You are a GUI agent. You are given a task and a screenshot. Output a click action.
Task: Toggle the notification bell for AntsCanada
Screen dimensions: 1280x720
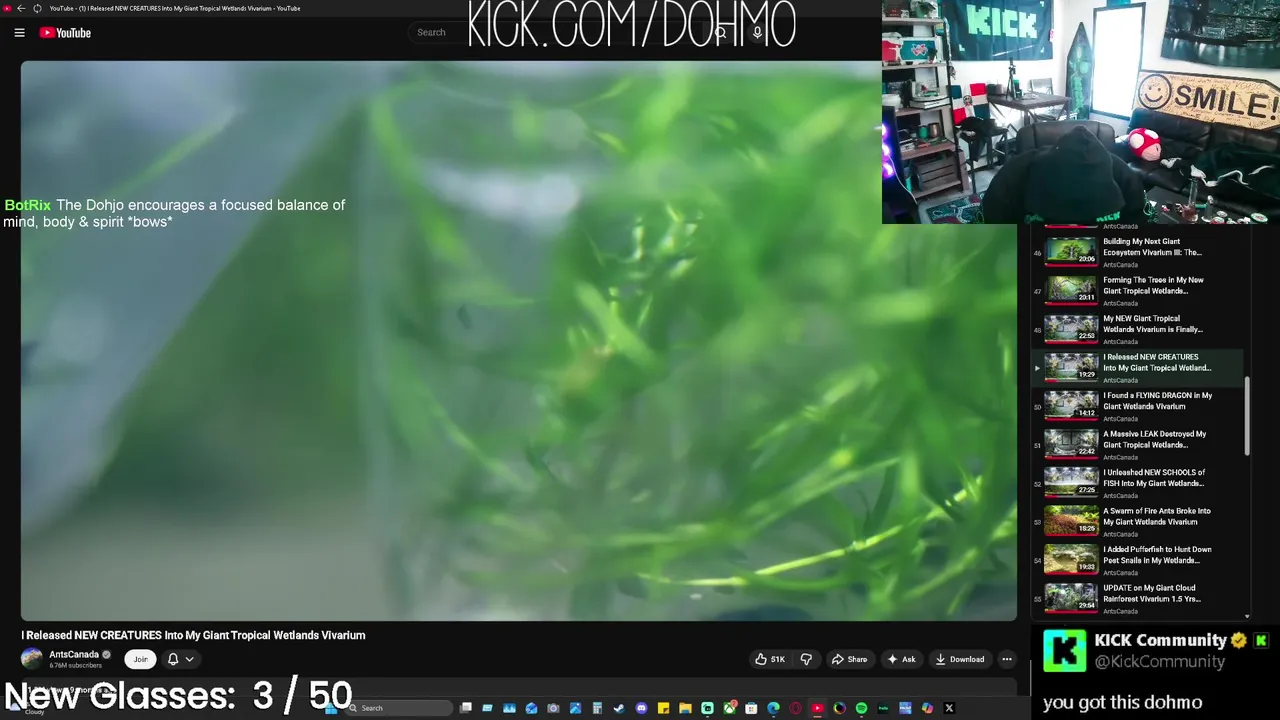[173, 659]
